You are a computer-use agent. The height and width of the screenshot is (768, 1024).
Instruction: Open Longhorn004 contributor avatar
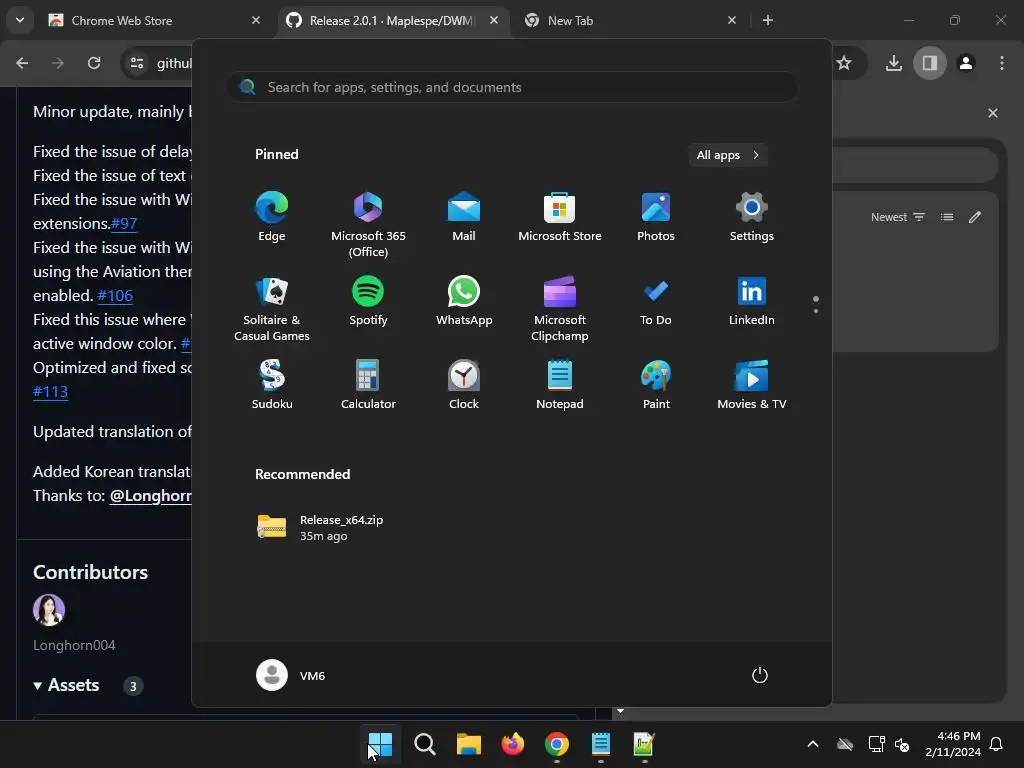[49, 609]
